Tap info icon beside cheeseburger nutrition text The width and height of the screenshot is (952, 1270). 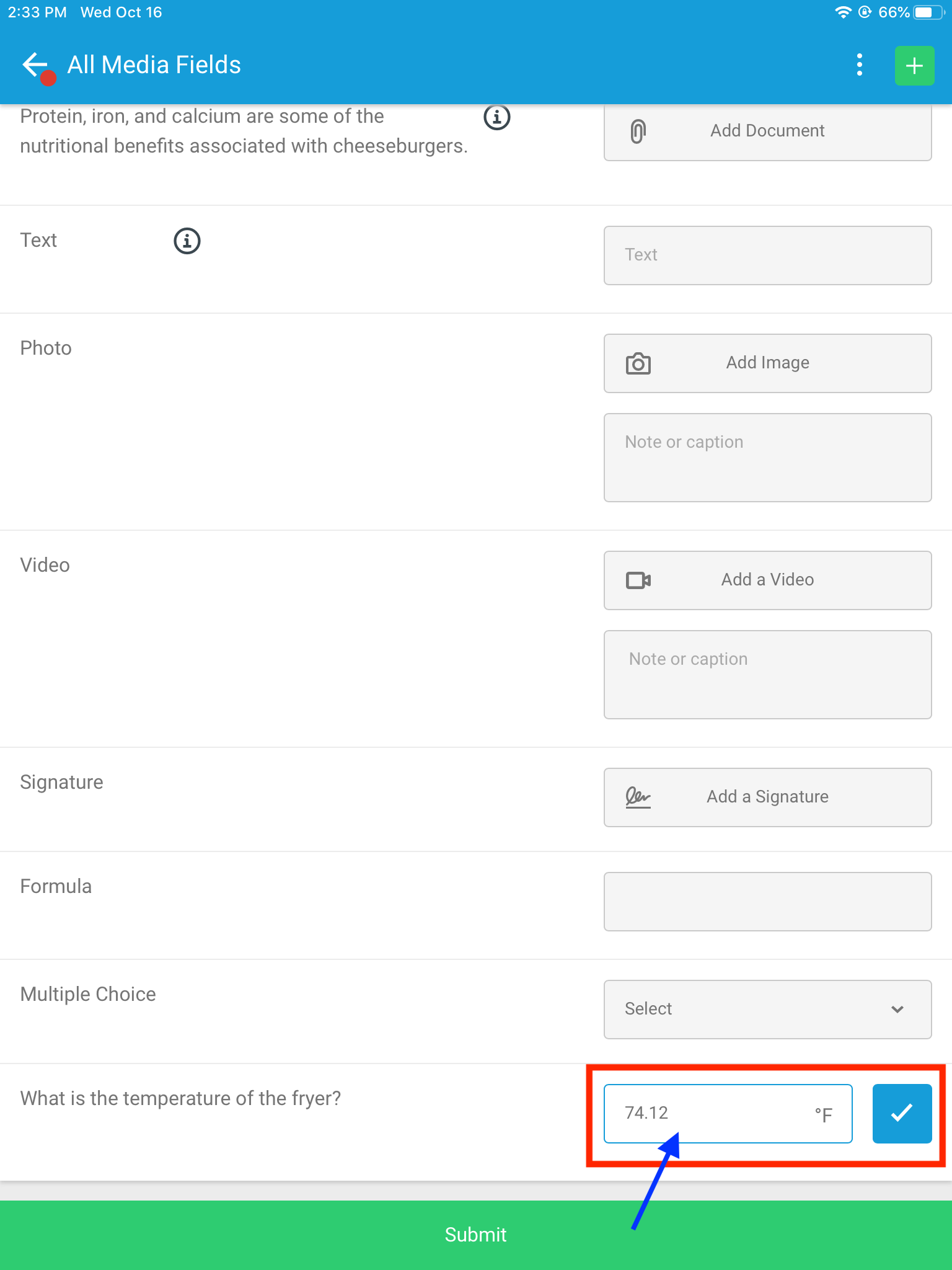coord(496,117)
